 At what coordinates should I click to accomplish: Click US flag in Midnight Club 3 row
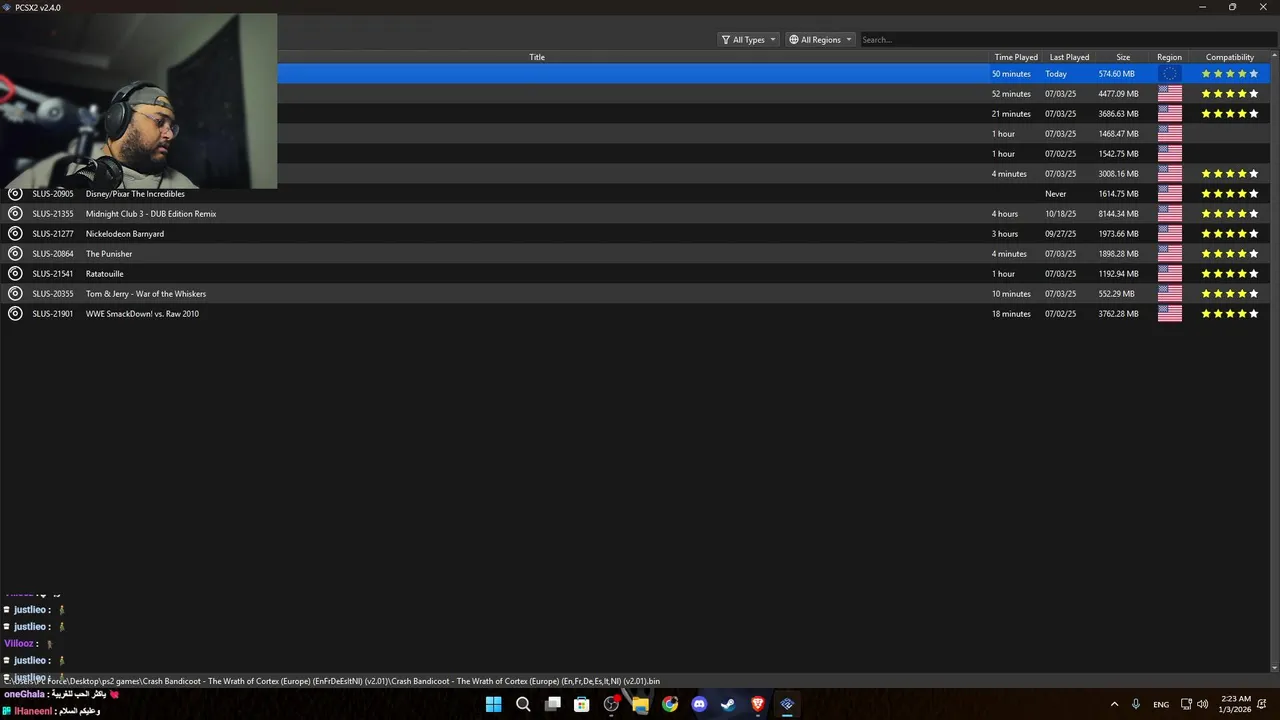[x=1169, y=213]
